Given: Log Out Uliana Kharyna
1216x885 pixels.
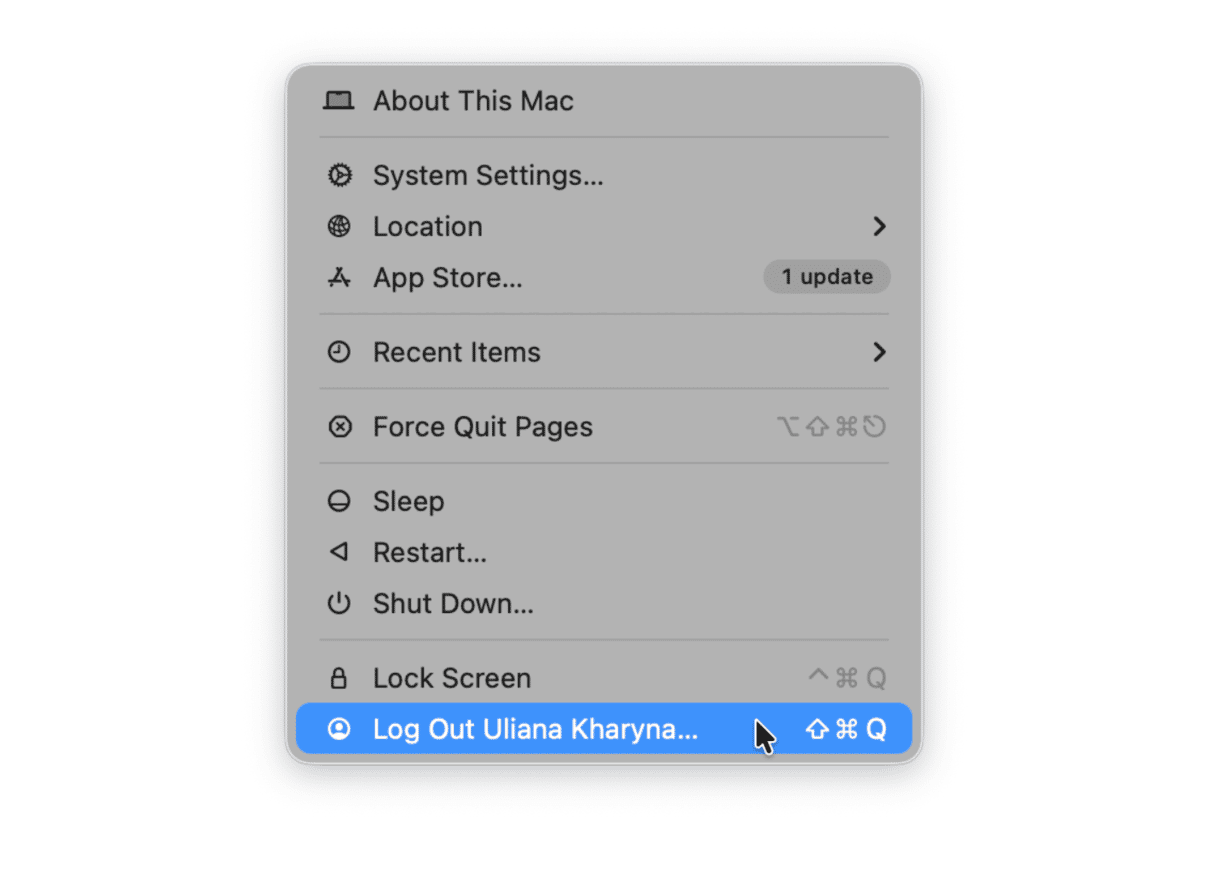Looking at the screenshot, I should tap(535, 730).
